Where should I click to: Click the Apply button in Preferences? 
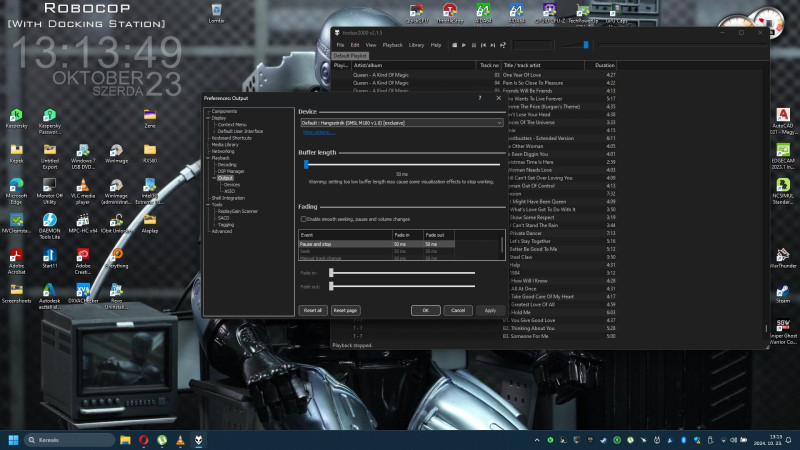(x=490, y=310)
